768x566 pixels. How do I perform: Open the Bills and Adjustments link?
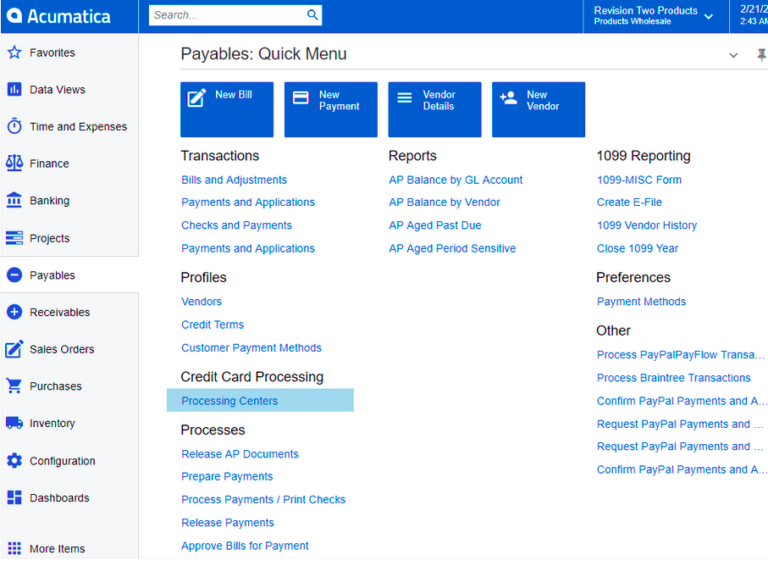[234, 180]
